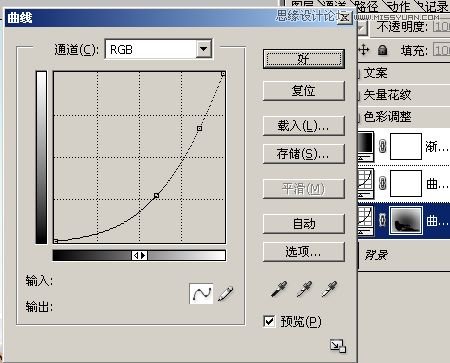This screenshot has width=450, height=363.
Task: Click link icon of the unselected 曲… layer
Action: [382, 183]
